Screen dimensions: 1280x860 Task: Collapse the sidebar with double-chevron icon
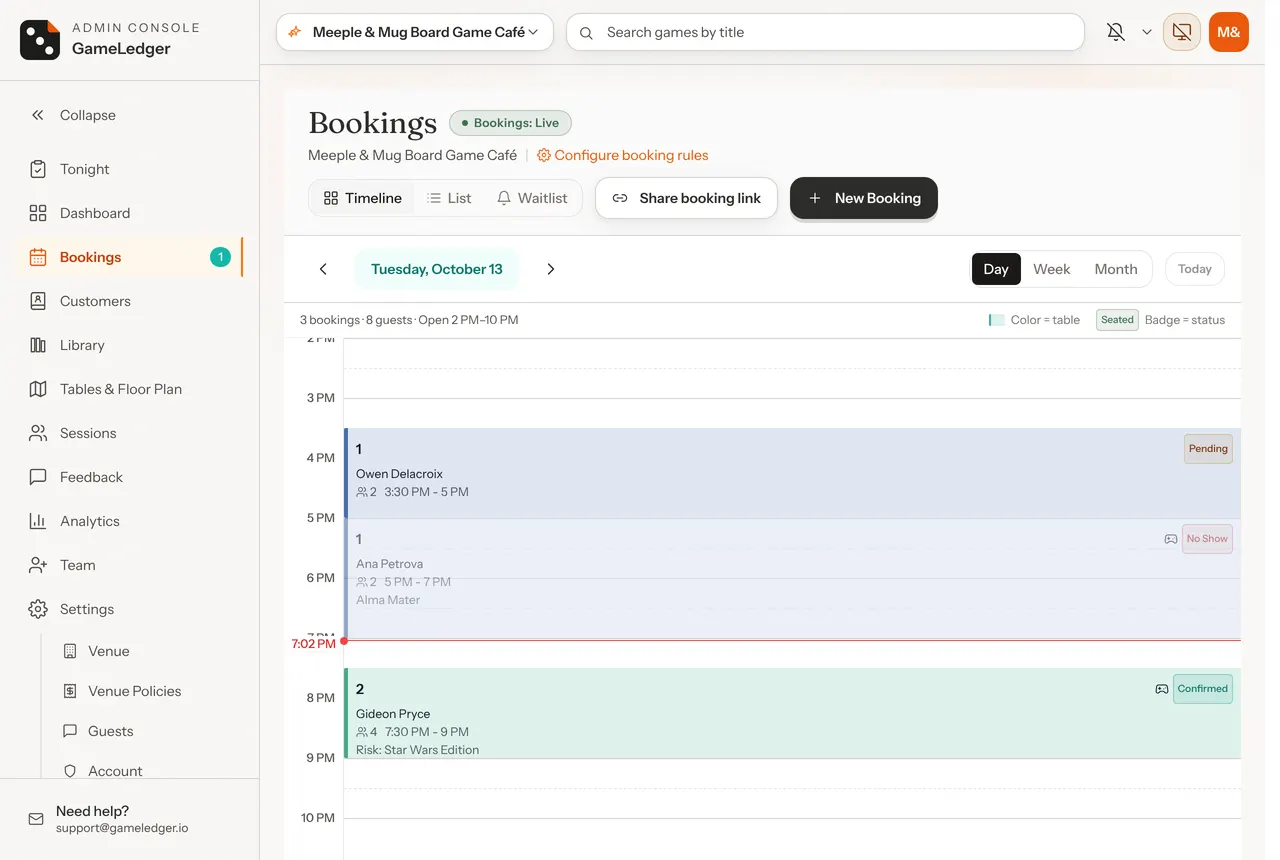[x=38, y=115]
